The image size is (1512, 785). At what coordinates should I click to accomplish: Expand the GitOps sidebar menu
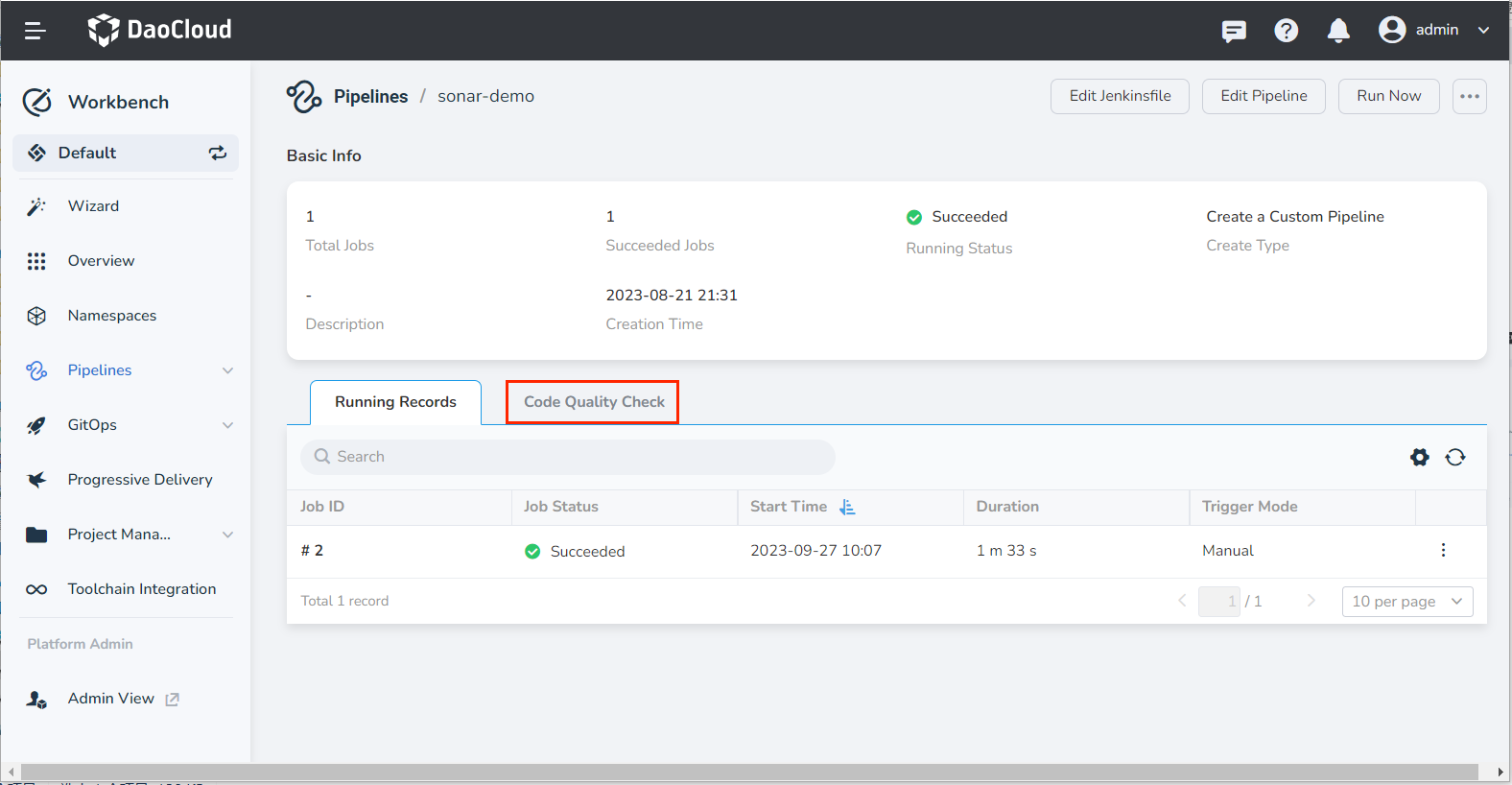coord(227,425)
